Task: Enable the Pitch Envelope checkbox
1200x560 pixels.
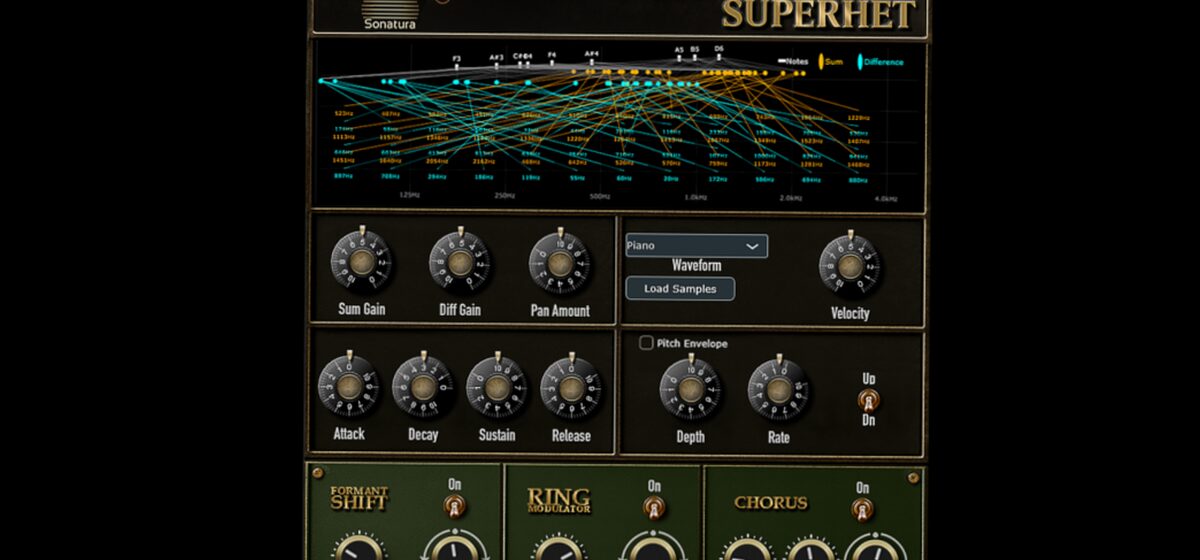Action: coord(646,343)
